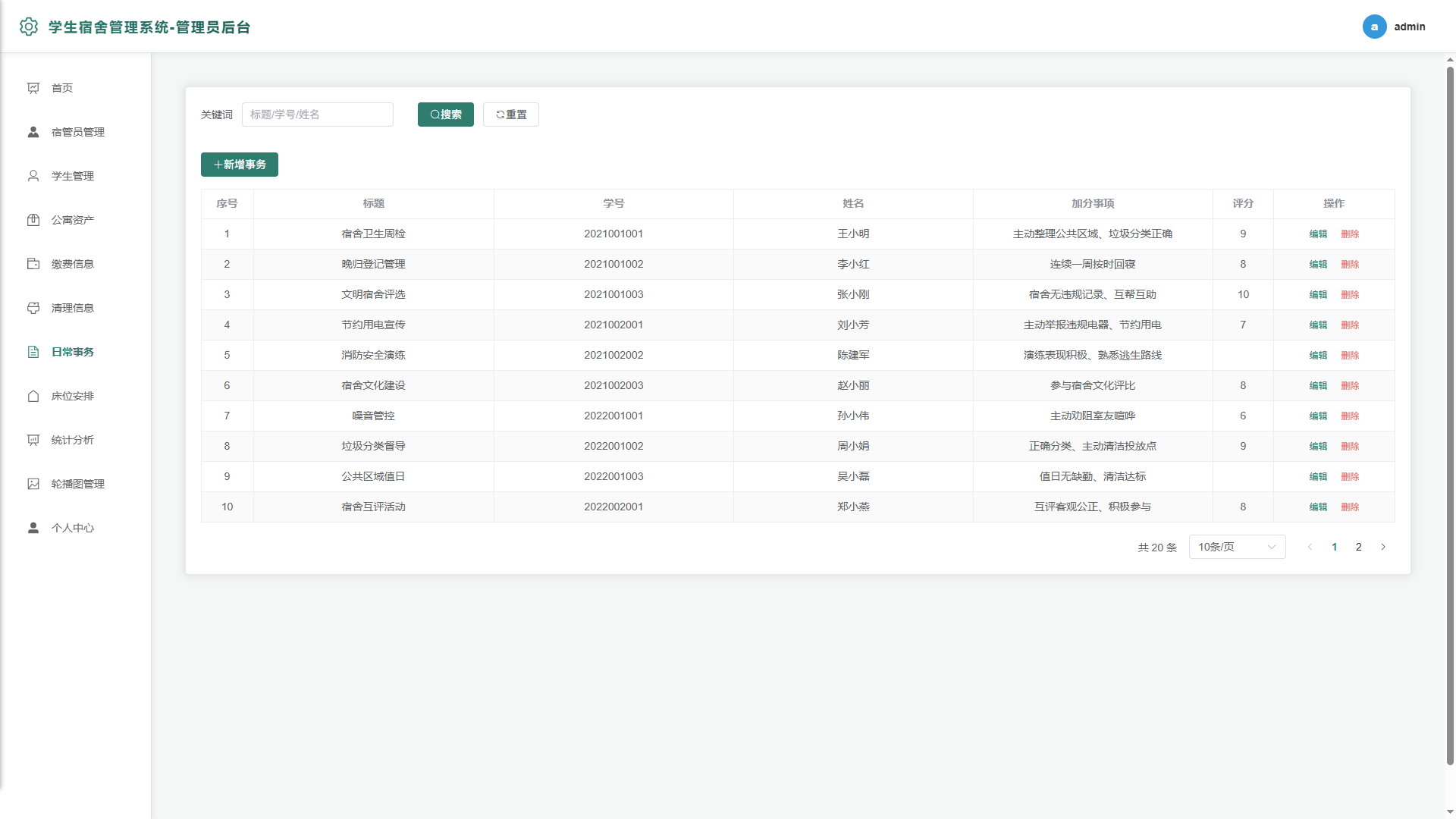This screenshot has width=1456, height=819.
Task: Open 首页 menu item
Action: (x=76, y=88)
